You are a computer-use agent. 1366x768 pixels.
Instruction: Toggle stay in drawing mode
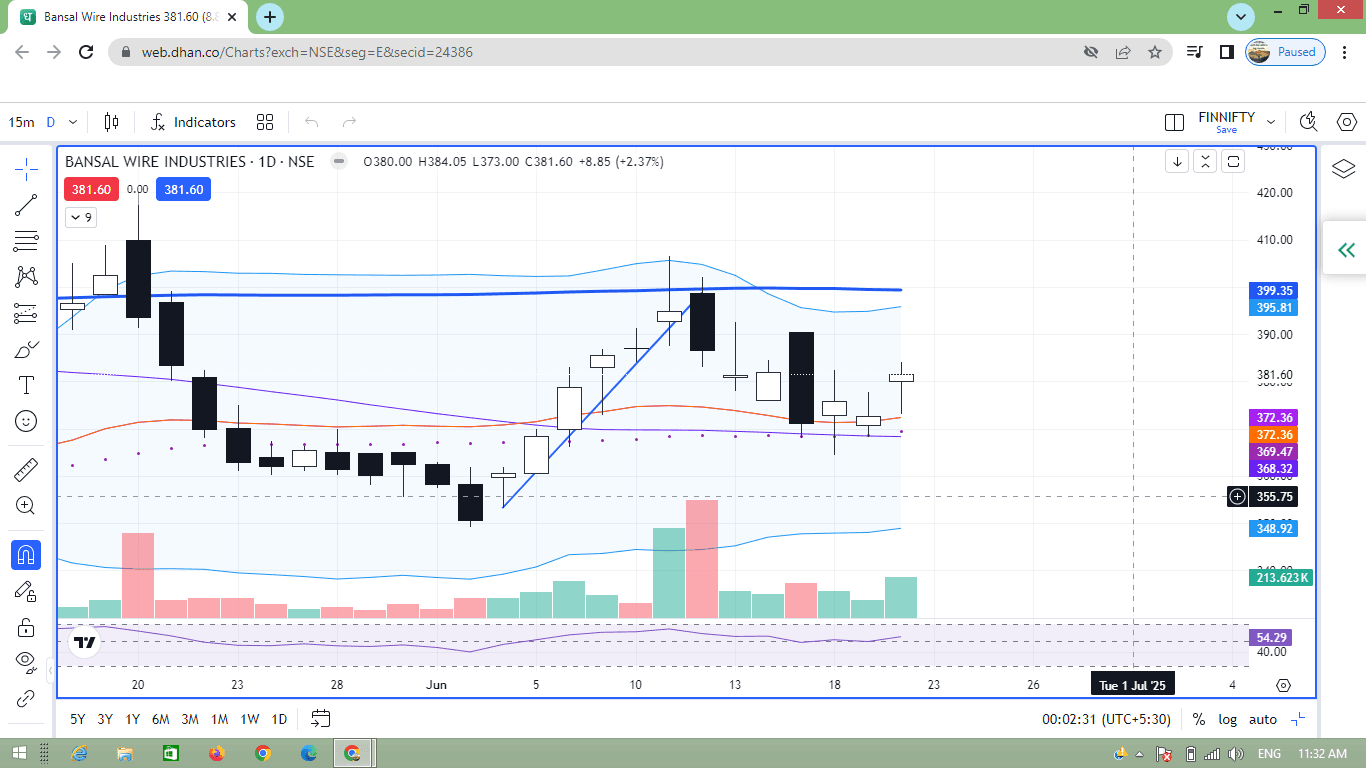[26, 592]
